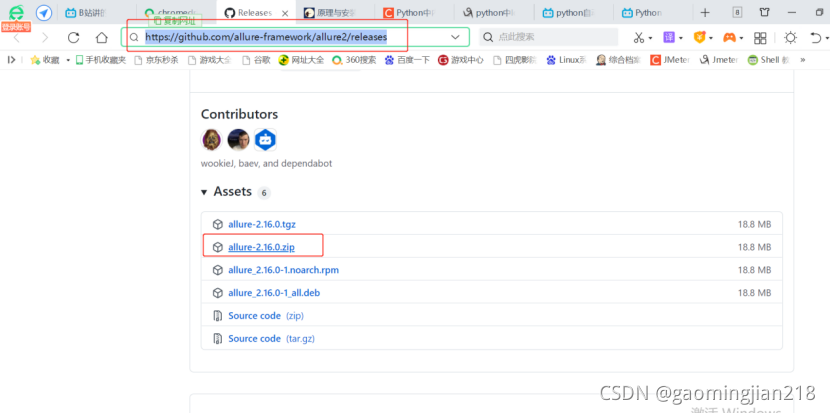830x414 pixels.
Task: Expand the 收藏 bookmarks dropdown arrow
Action: (x=68, y=60)
